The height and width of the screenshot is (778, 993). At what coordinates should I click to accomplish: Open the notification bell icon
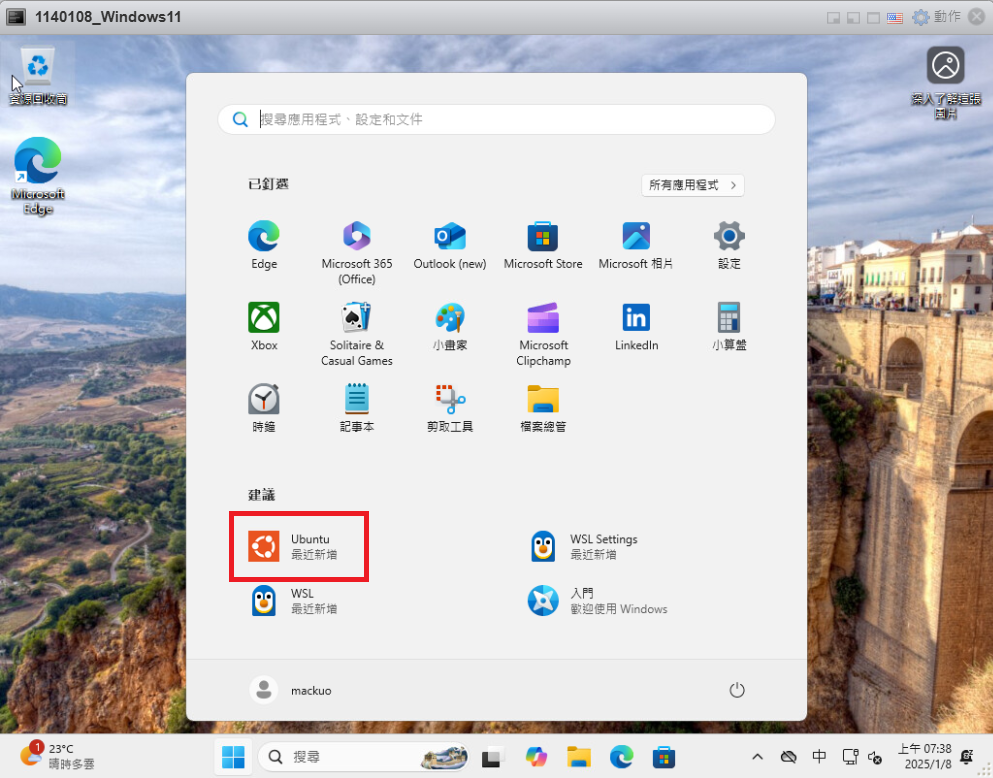point(966,756)
